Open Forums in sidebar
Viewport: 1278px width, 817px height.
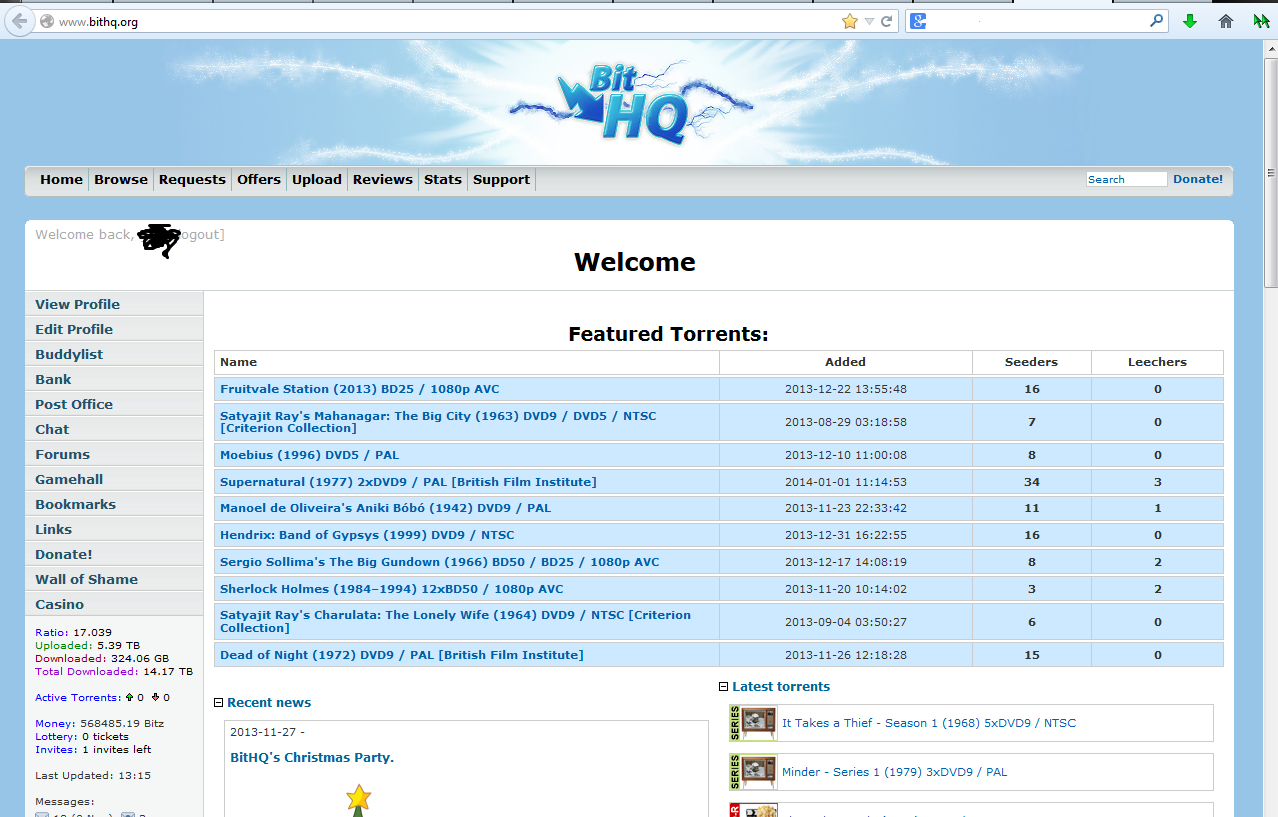[x=114, y=454]
